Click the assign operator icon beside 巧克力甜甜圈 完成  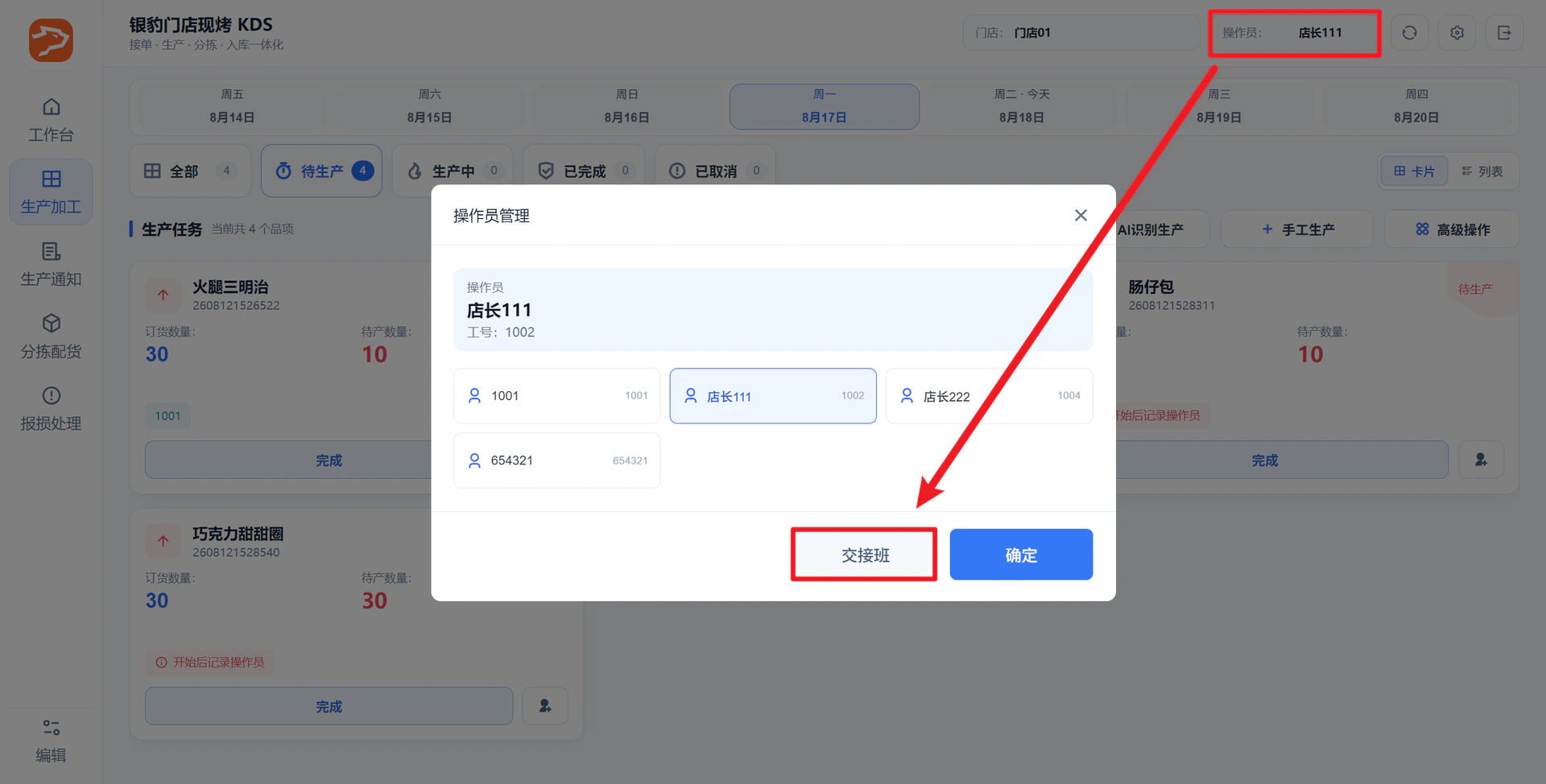tap(545, 706)
